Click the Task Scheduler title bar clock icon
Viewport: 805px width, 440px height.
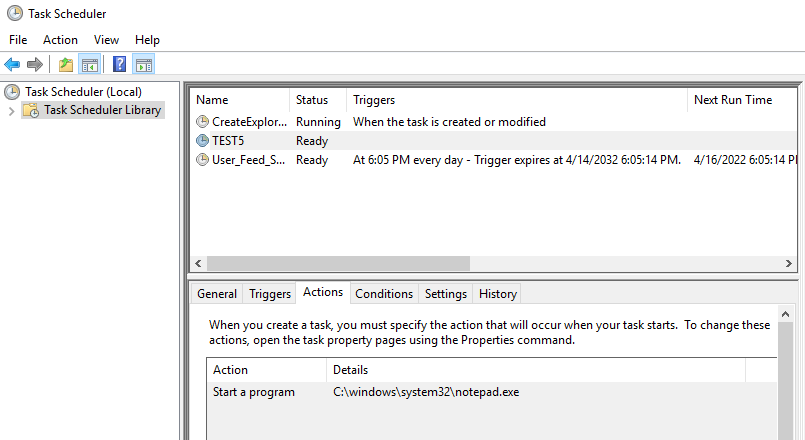pos(15,13)
